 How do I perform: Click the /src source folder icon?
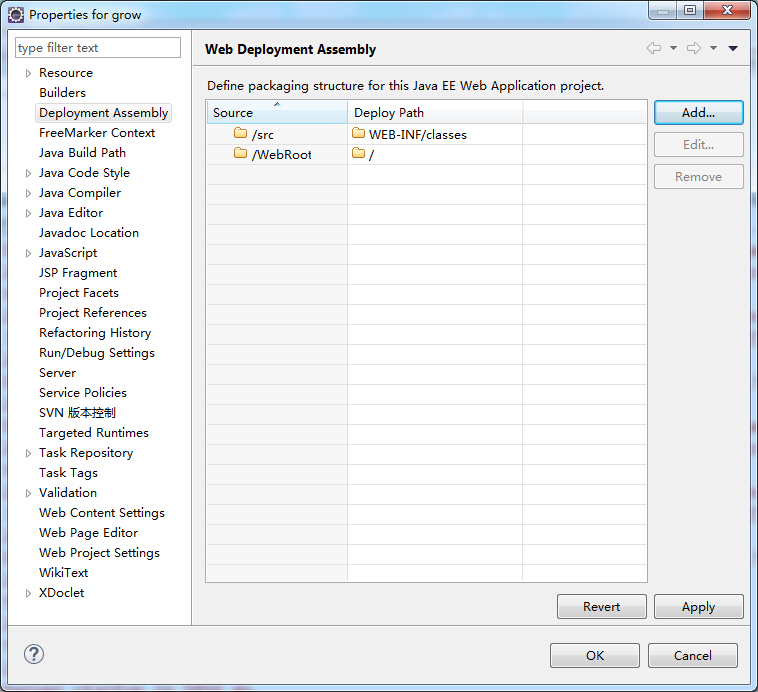coord(240,133)
